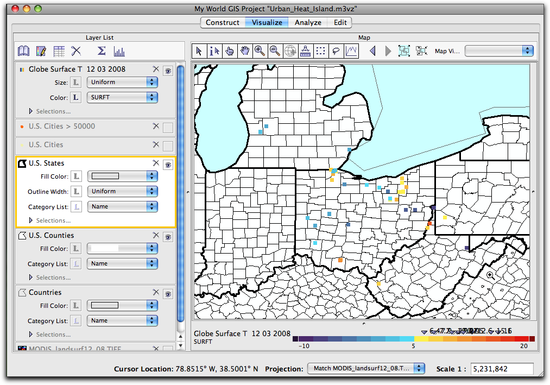Open U.S. Counties Category List dropdown
The image size is (550, 385).
(122, 264)
